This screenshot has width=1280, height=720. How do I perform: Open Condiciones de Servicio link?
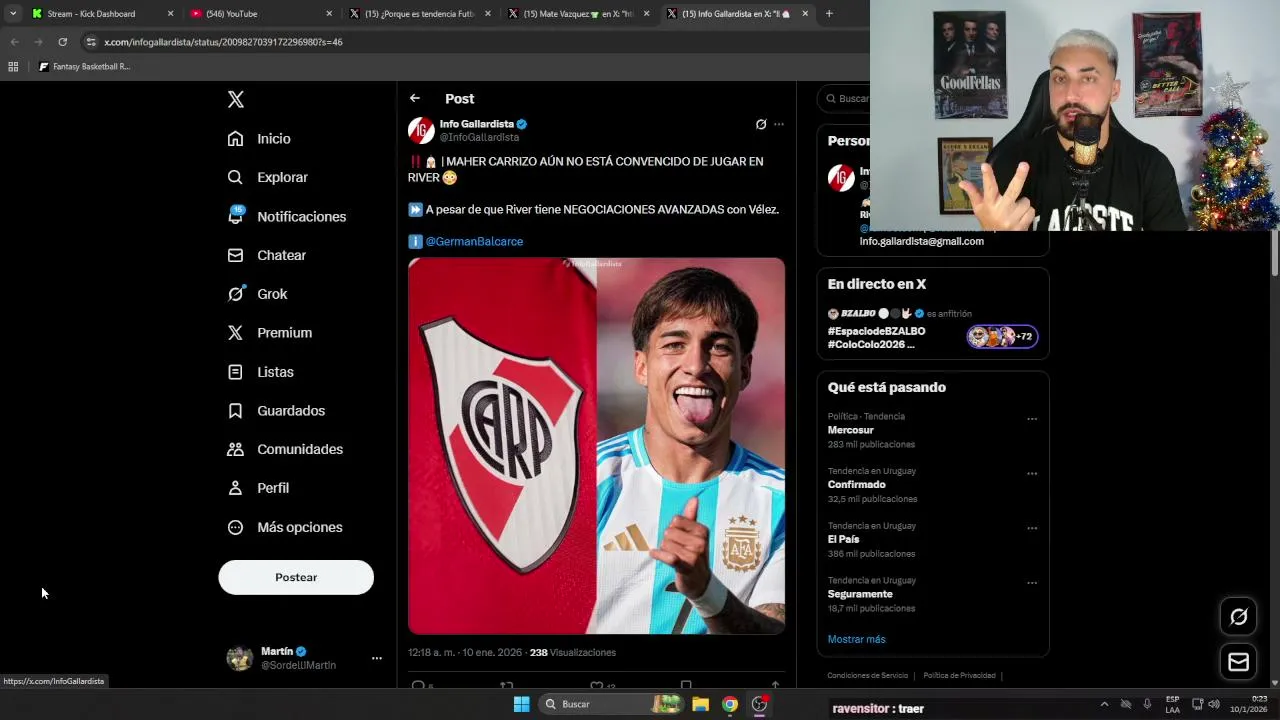pyautogui.click(x=868, y=676)
